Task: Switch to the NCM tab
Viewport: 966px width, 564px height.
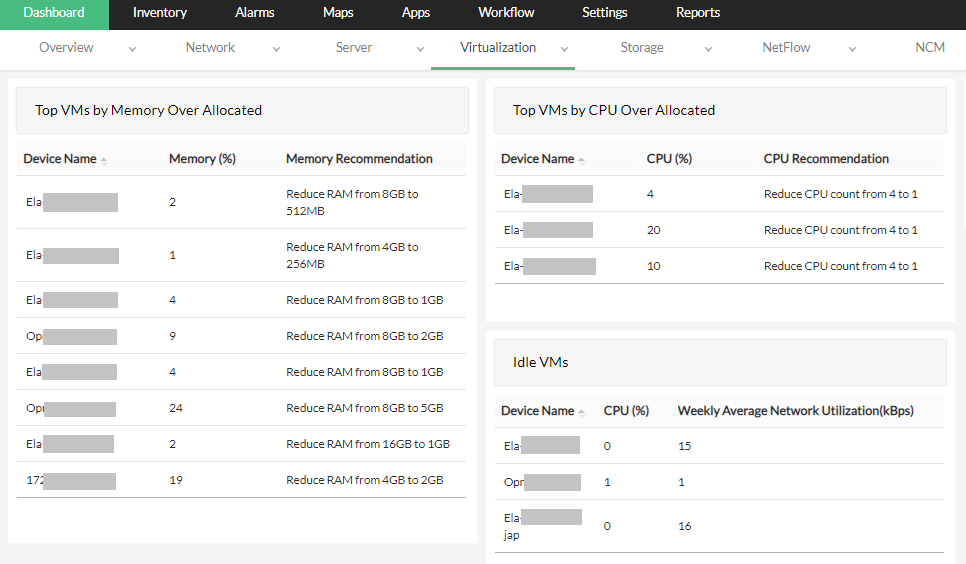Action: 930,47
